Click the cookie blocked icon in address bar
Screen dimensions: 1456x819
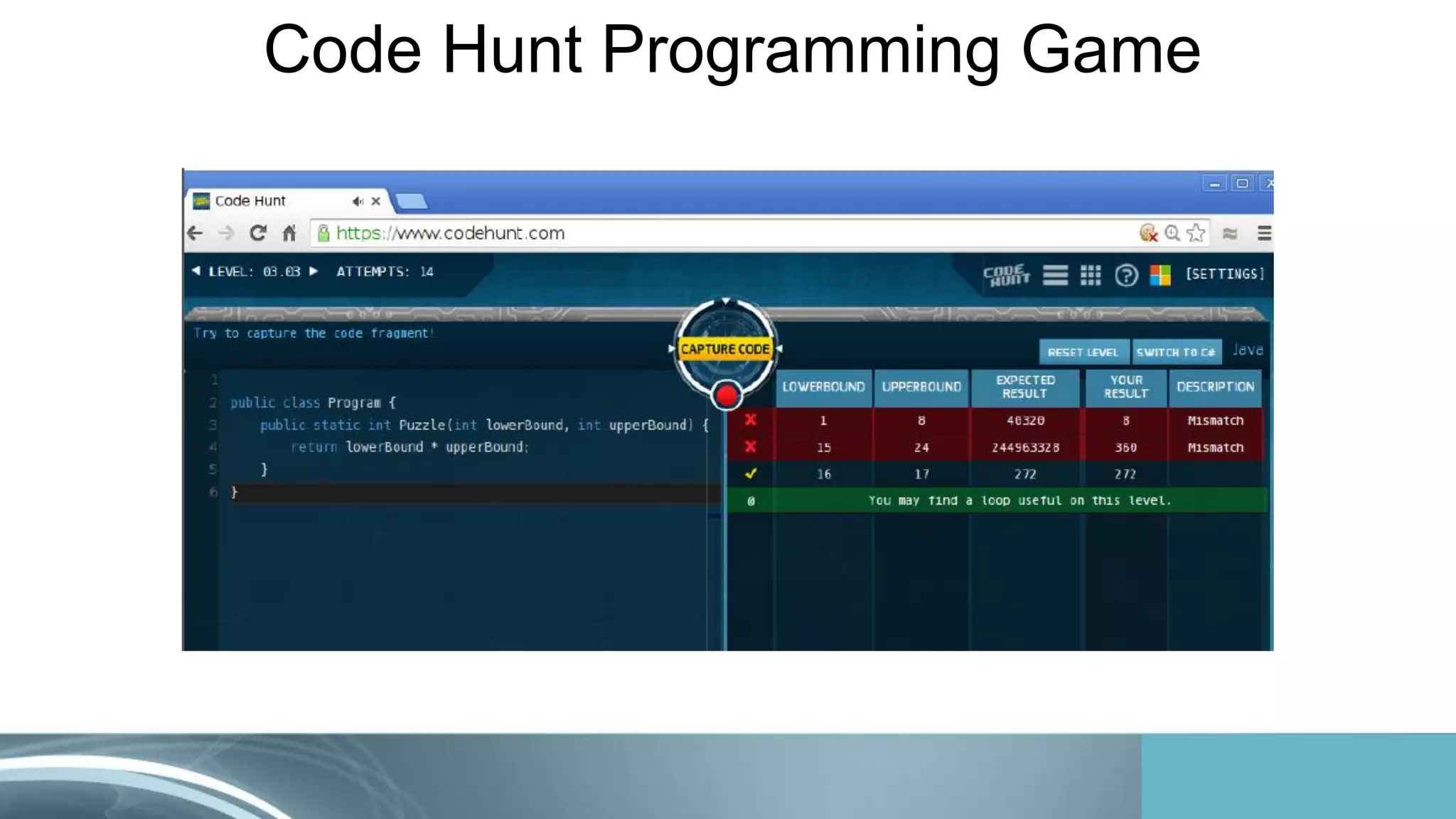(x=1148, y=232)
